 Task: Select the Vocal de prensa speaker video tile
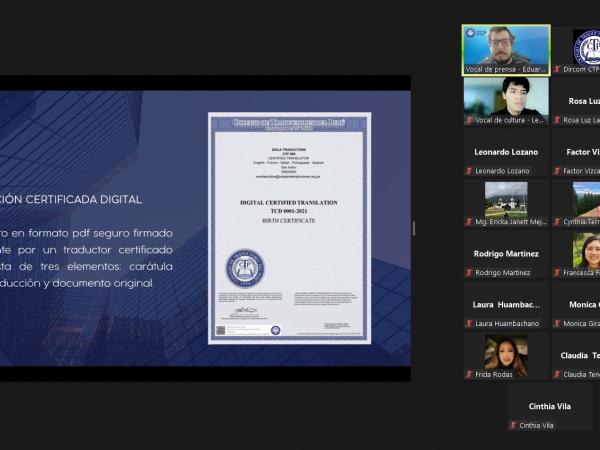coord(506,50)
